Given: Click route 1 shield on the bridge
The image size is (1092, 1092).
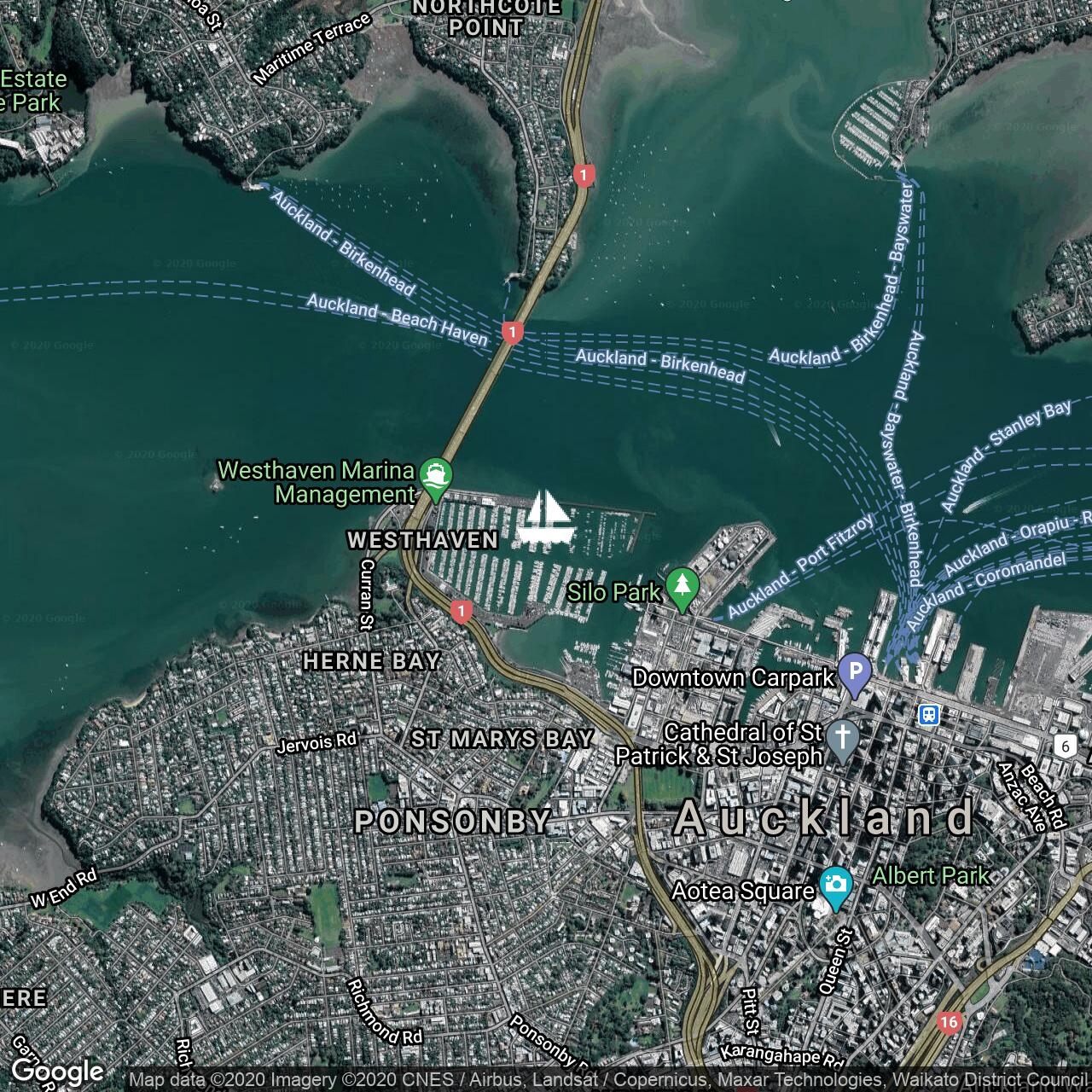Looking at the screenshot, I should click(x=512, y=332).
